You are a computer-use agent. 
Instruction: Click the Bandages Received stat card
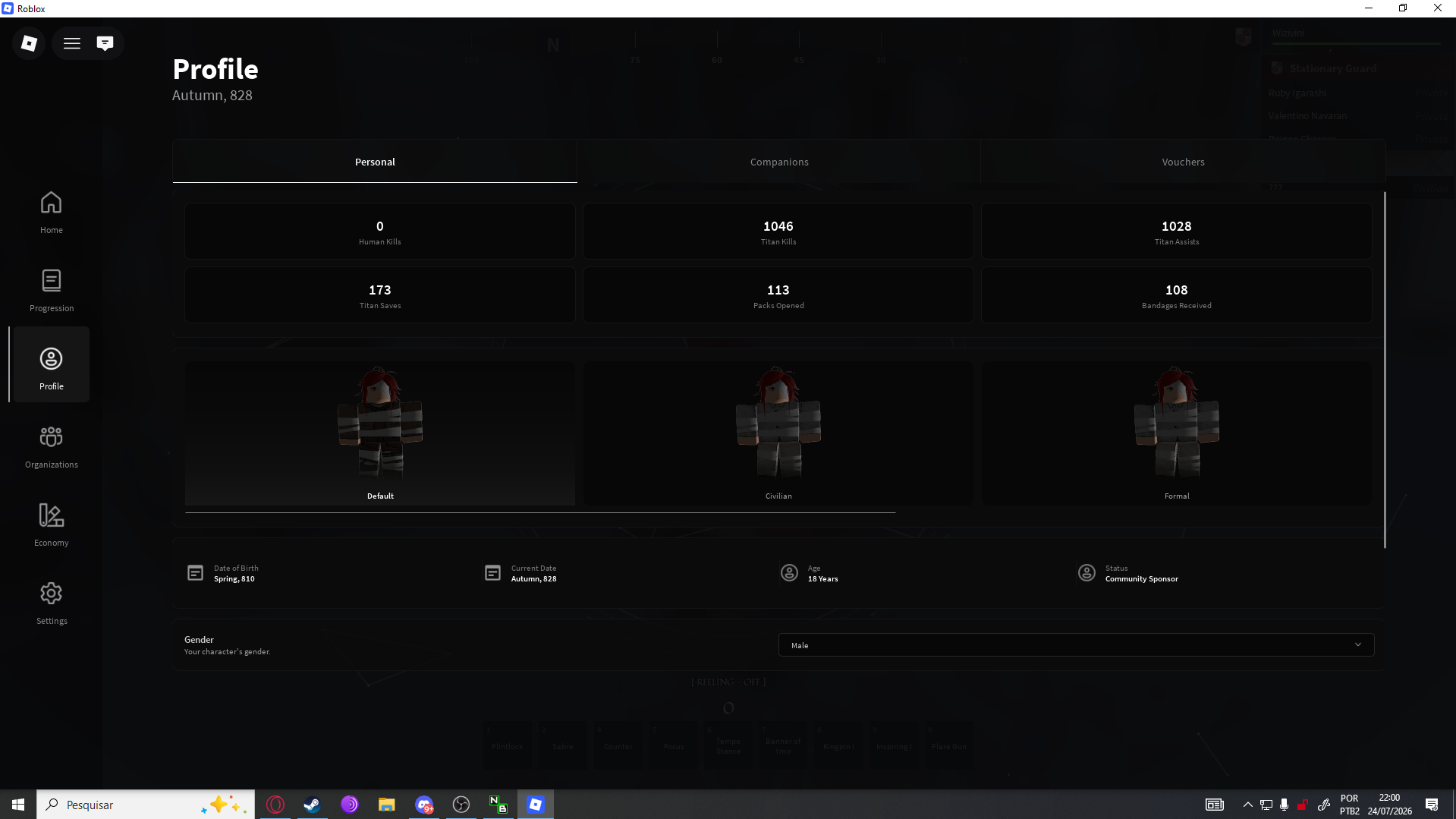coord(1177,295)
